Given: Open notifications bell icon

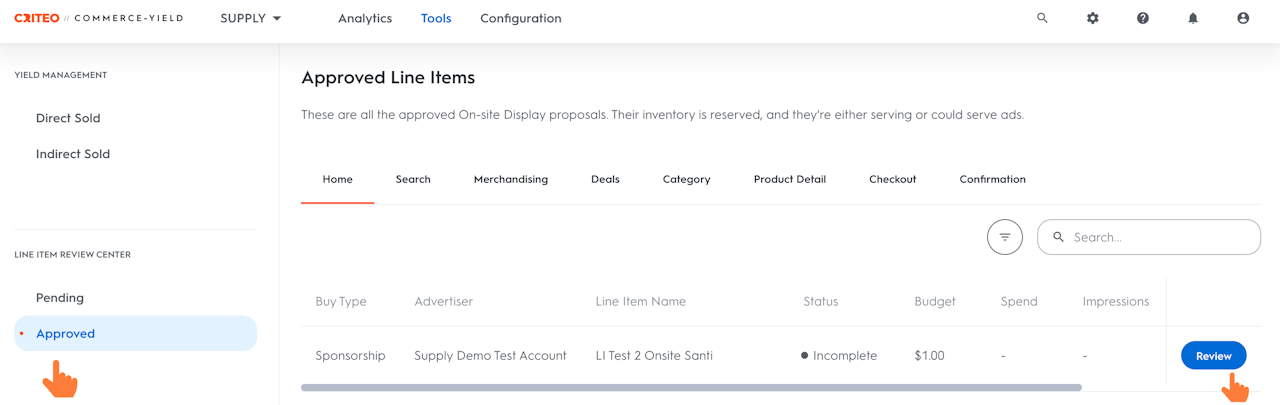Looking at the screenshot, I should pyautogui.click(x=1192, y=18).
